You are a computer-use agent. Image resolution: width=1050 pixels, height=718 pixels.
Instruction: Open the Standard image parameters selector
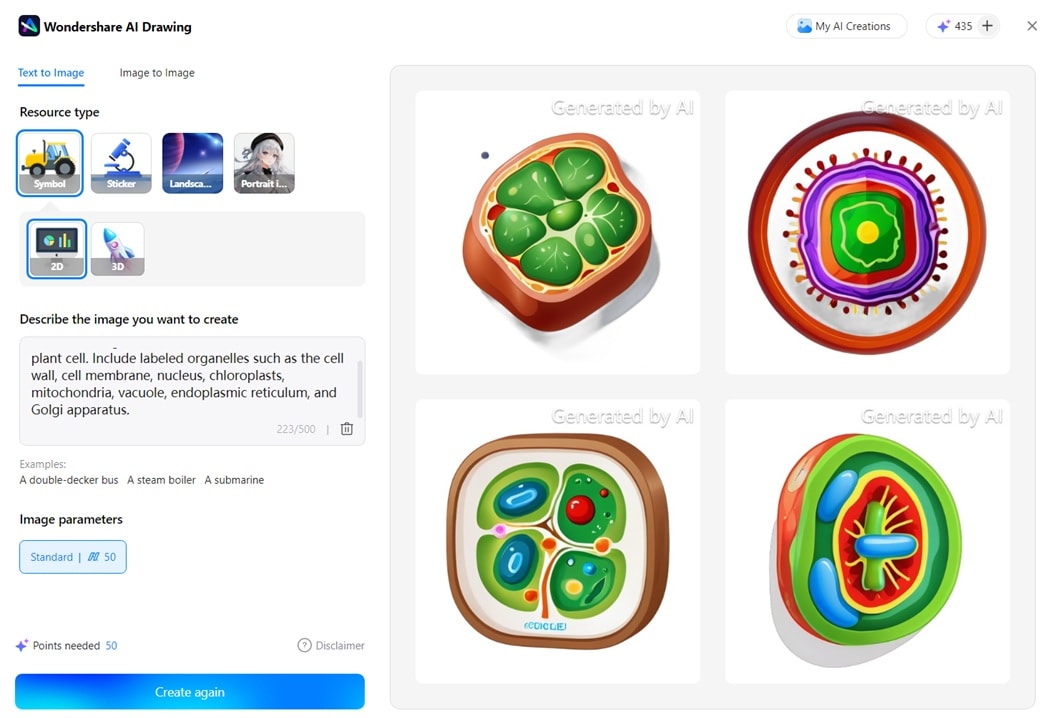pos(73,557)
